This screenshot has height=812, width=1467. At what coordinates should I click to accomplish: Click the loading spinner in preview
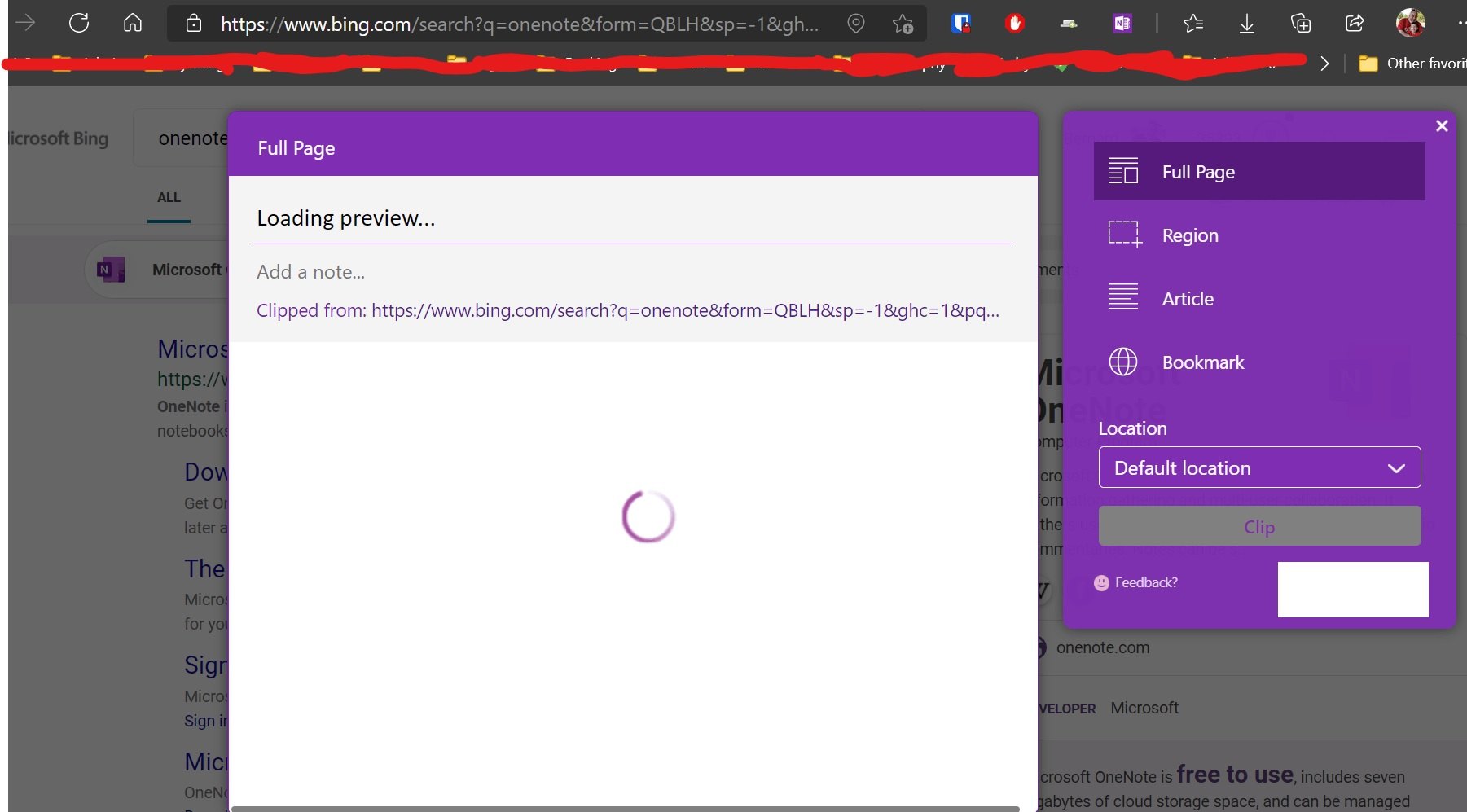[x=648, y=516]
